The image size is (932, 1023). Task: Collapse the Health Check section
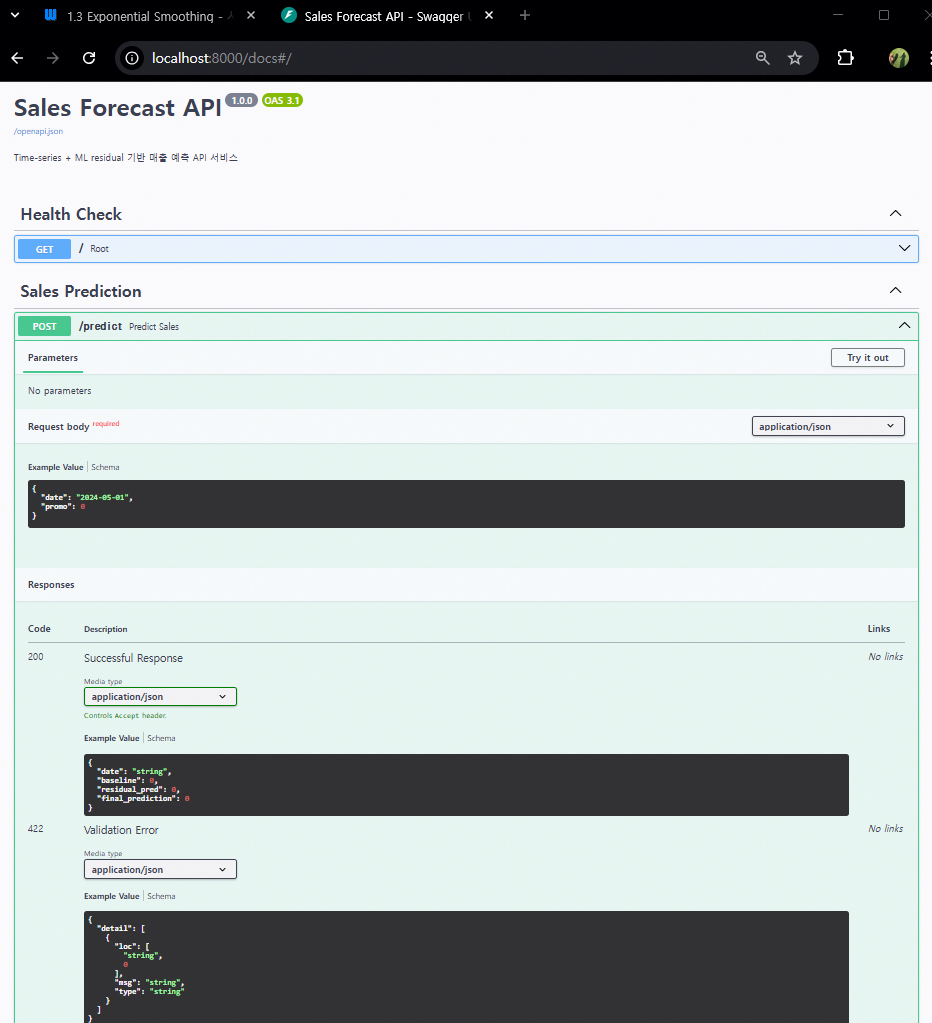pyautogui.click(x=895, y=213)
